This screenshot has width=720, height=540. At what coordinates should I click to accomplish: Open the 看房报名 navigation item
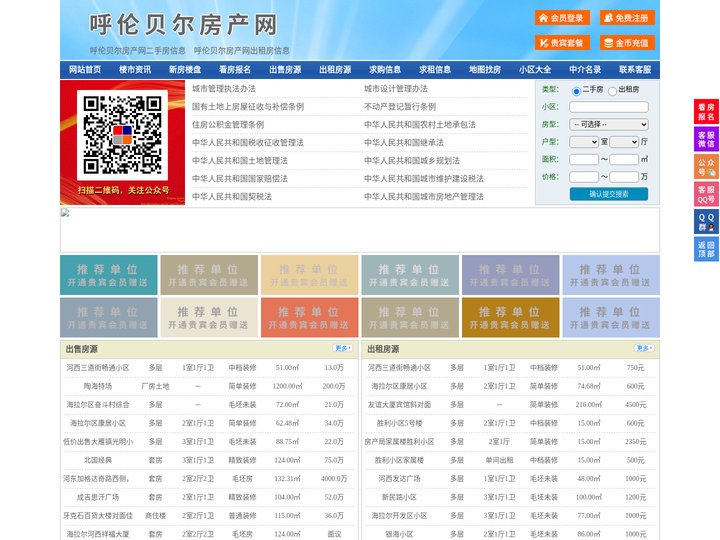pyautogui.click(x=235, y=70)
